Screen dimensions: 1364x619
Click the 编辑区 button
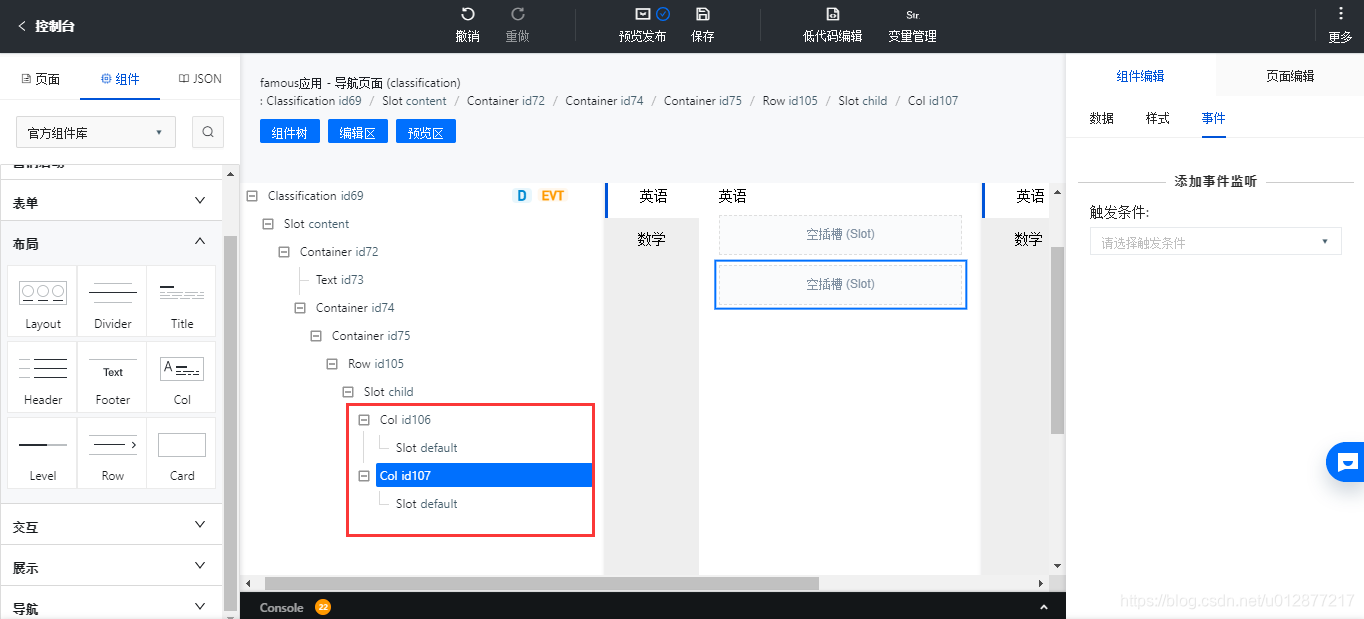358,131
